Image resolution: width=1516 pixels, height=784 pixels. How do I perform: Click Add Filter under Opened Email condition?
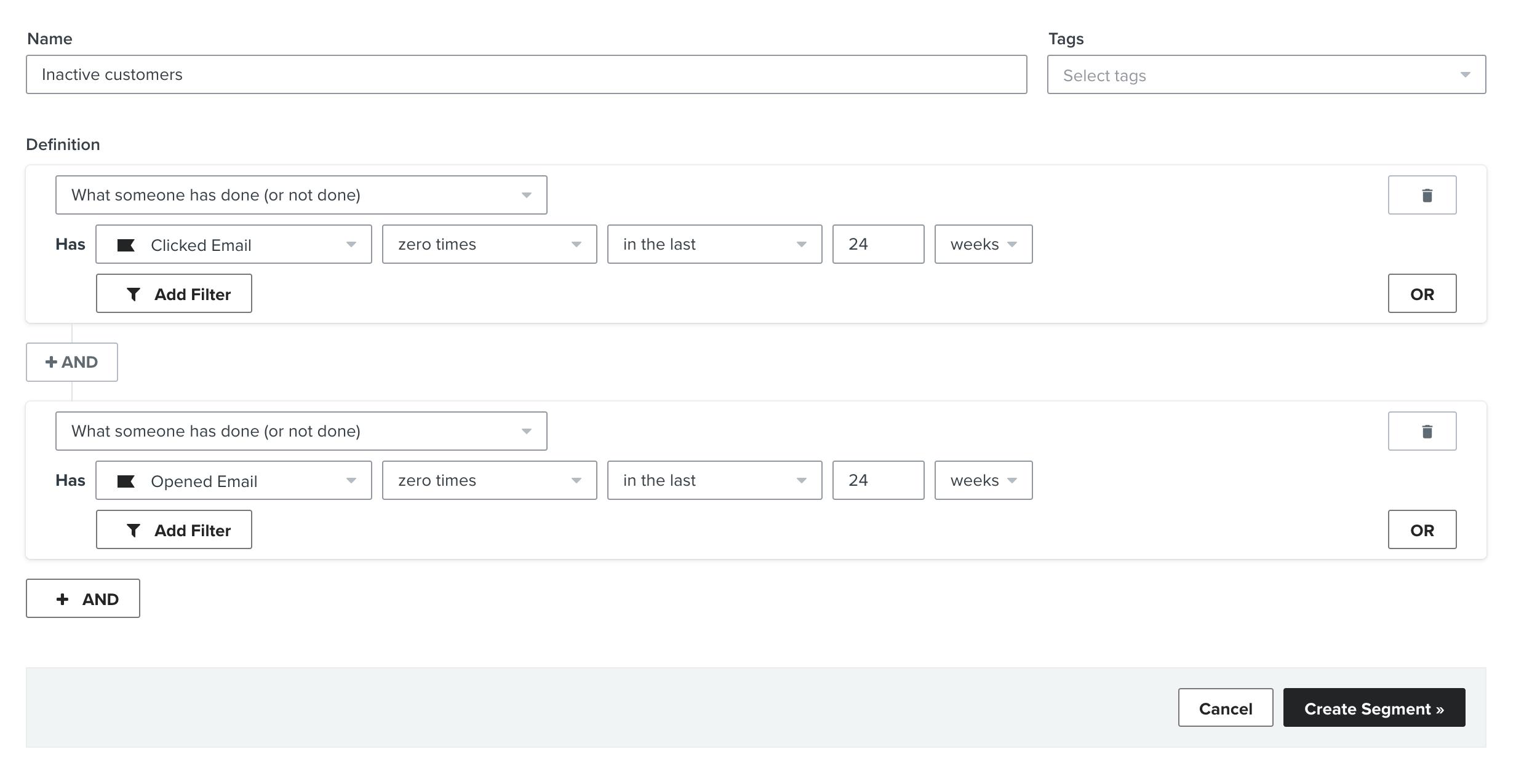coord(174,529)
